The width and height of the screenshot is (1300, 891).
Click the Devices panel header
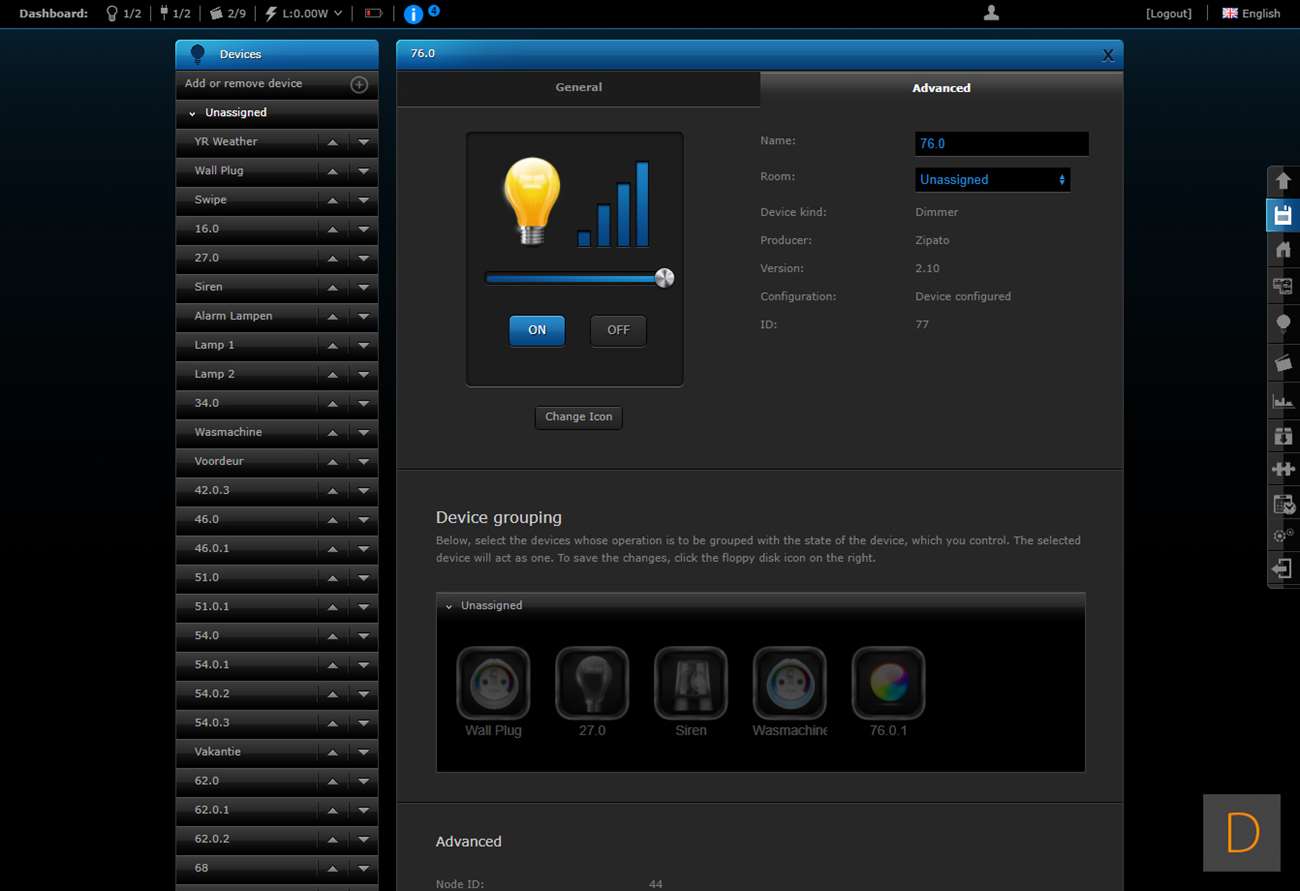(x=277, y=54)
